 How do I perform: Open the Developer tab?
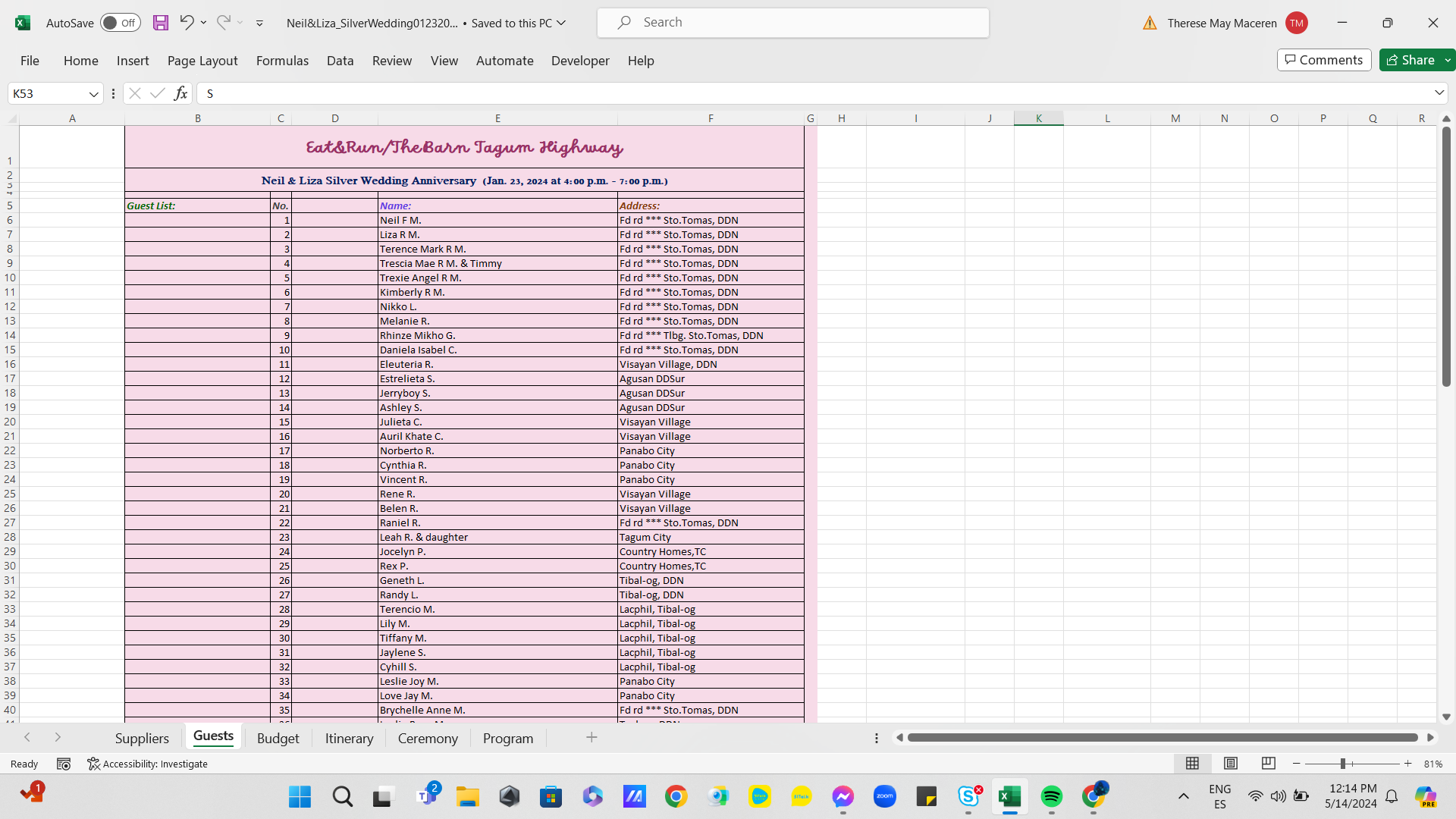[x=580, y=61]
